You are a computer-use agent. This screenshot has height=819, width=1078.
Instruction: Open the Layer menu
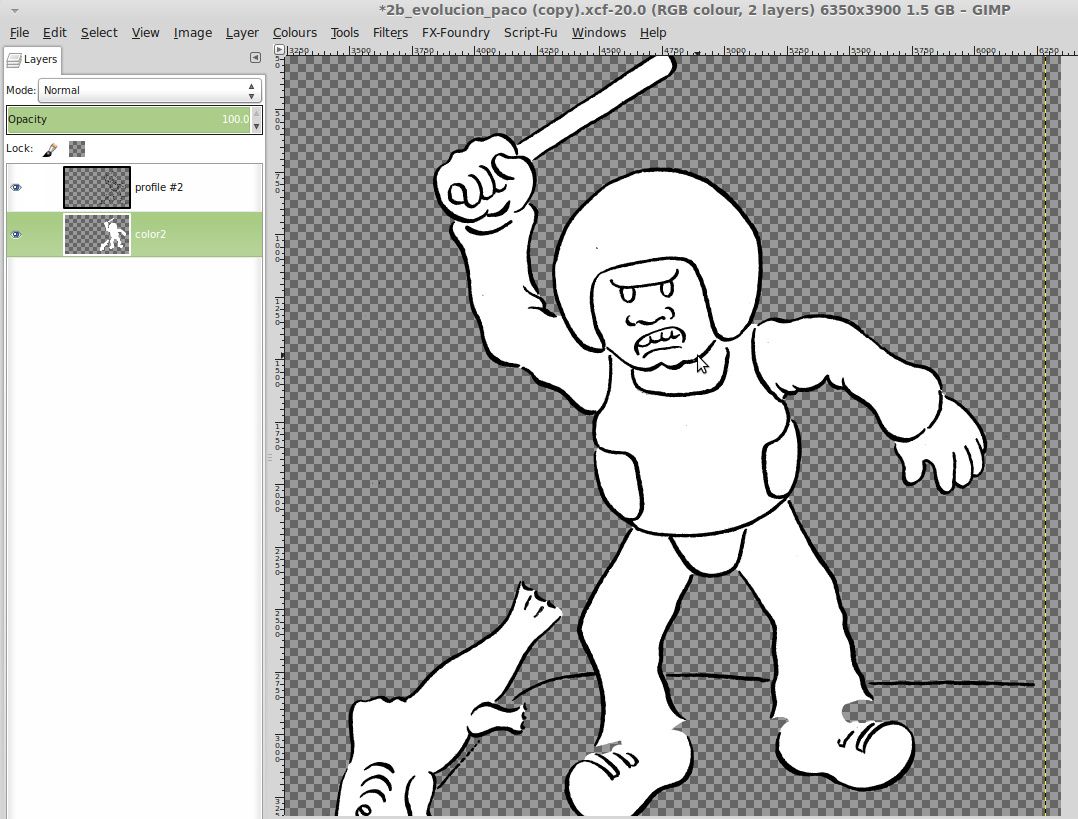tap(242, 32)
